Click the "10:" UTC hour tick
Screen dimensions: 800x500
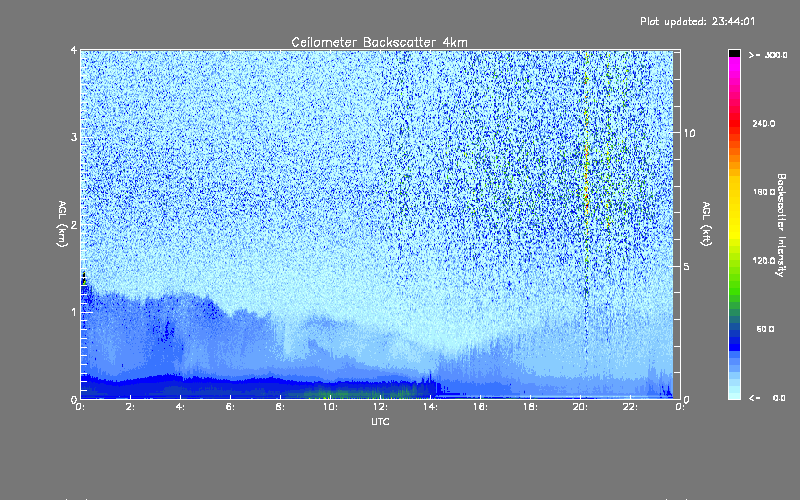tap(330, 407)
